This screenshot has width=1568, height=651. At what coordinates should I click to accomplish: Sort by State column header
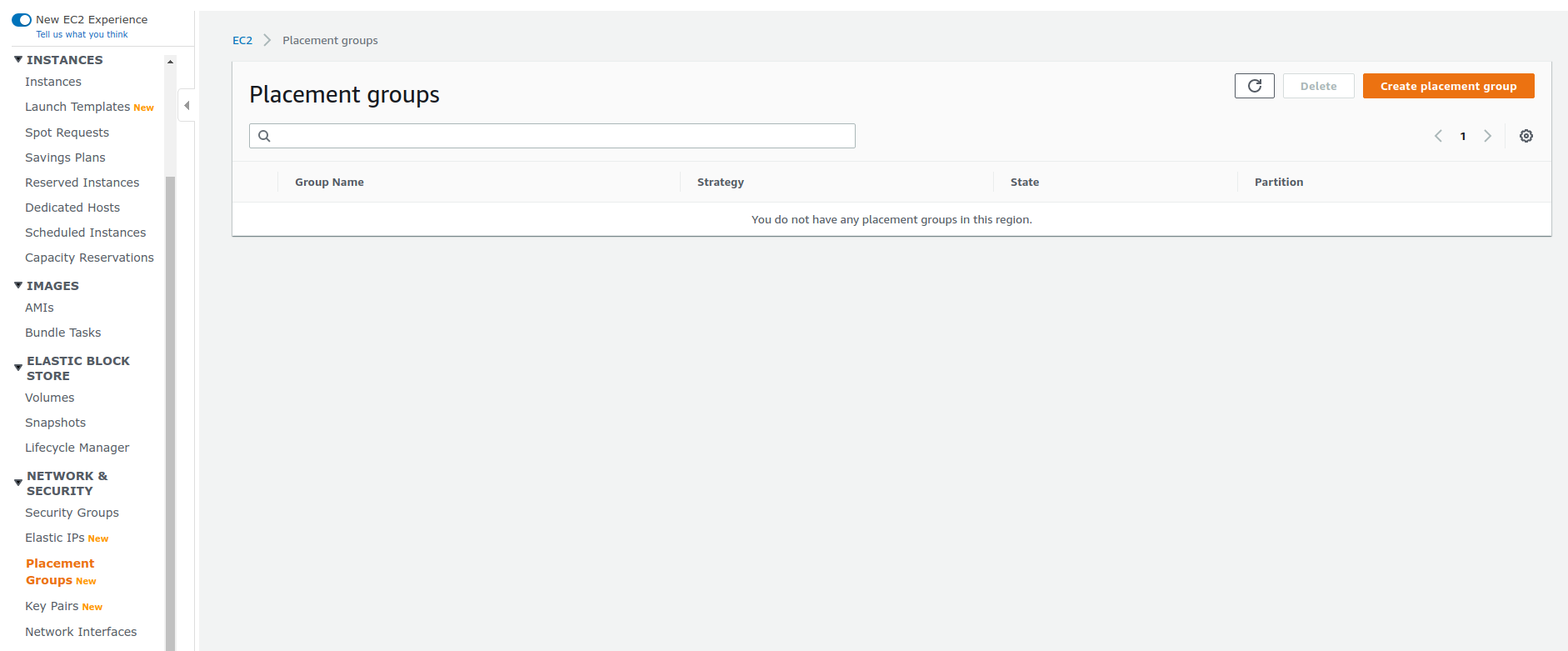point(1025,182)
